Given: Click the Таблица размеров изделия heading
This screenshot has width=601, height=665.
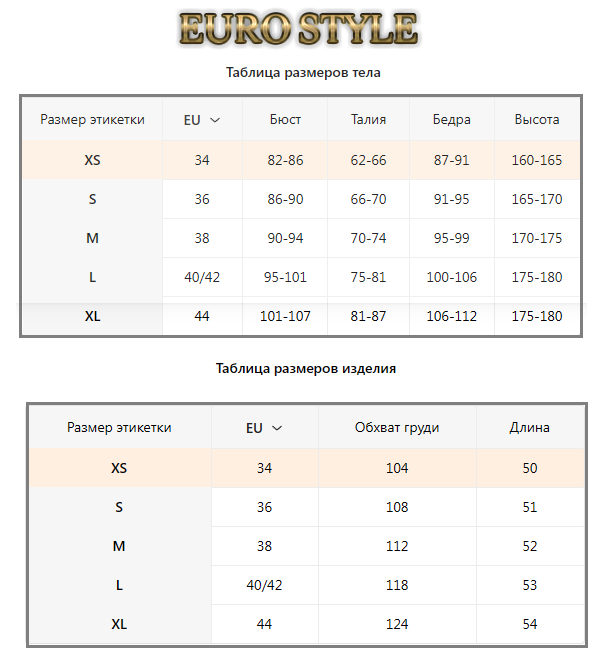Looking at the screenshot, I should tap(306, 368).
